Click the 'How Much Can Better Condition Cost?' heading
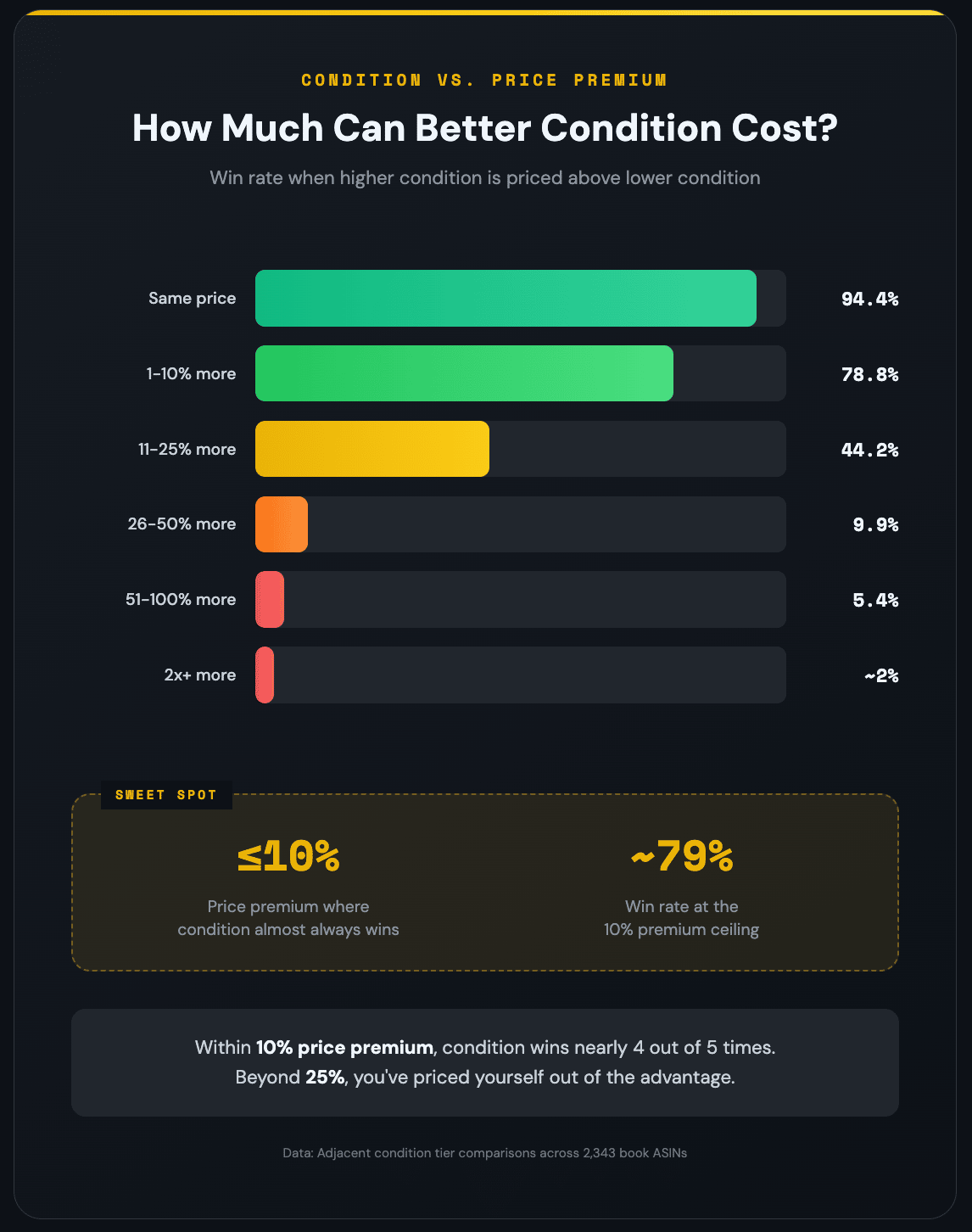972x1232 pixels. click(x=485, y=128)
